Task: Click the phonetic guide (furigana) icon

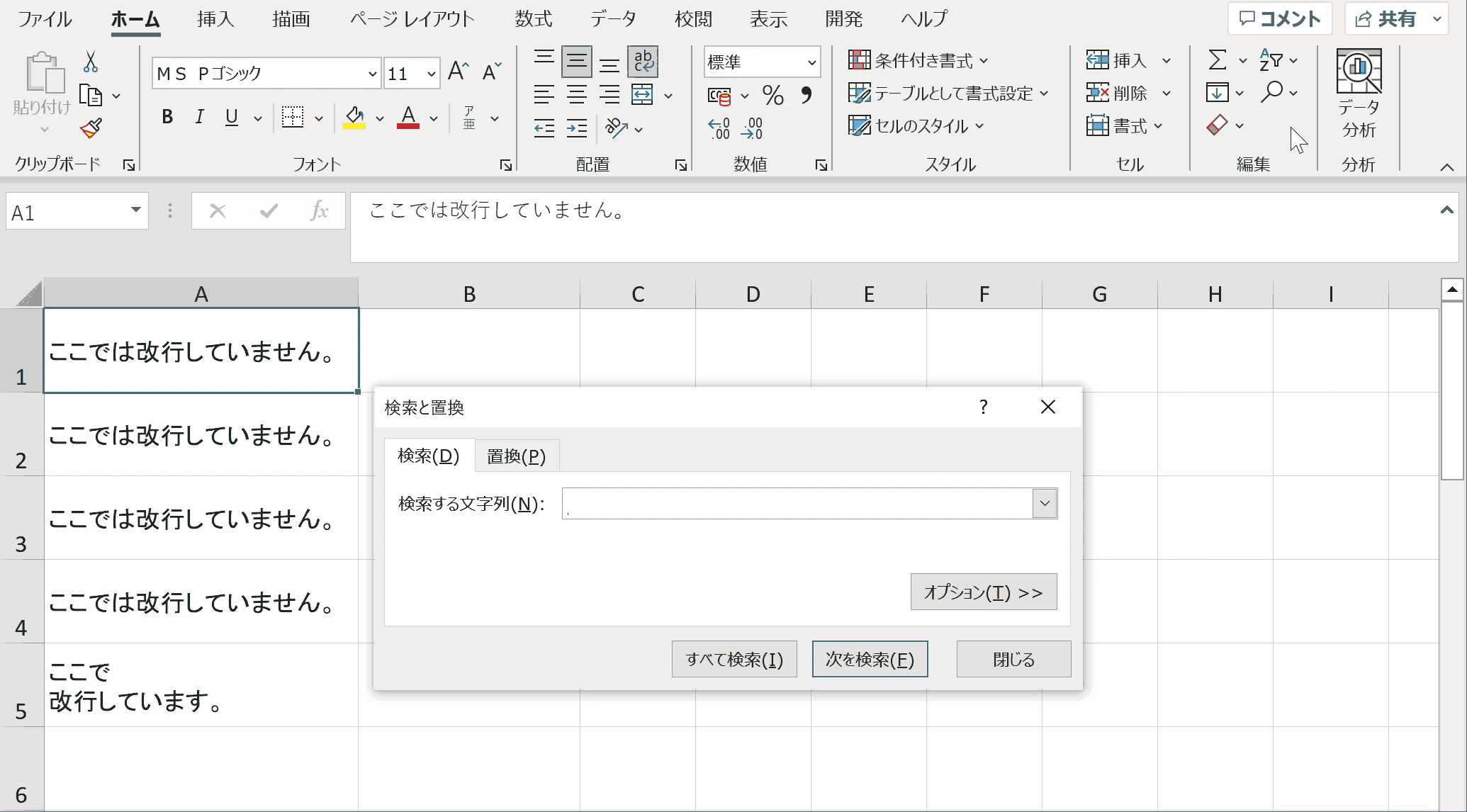Action: pyautogui.click(x=469, y=118)
